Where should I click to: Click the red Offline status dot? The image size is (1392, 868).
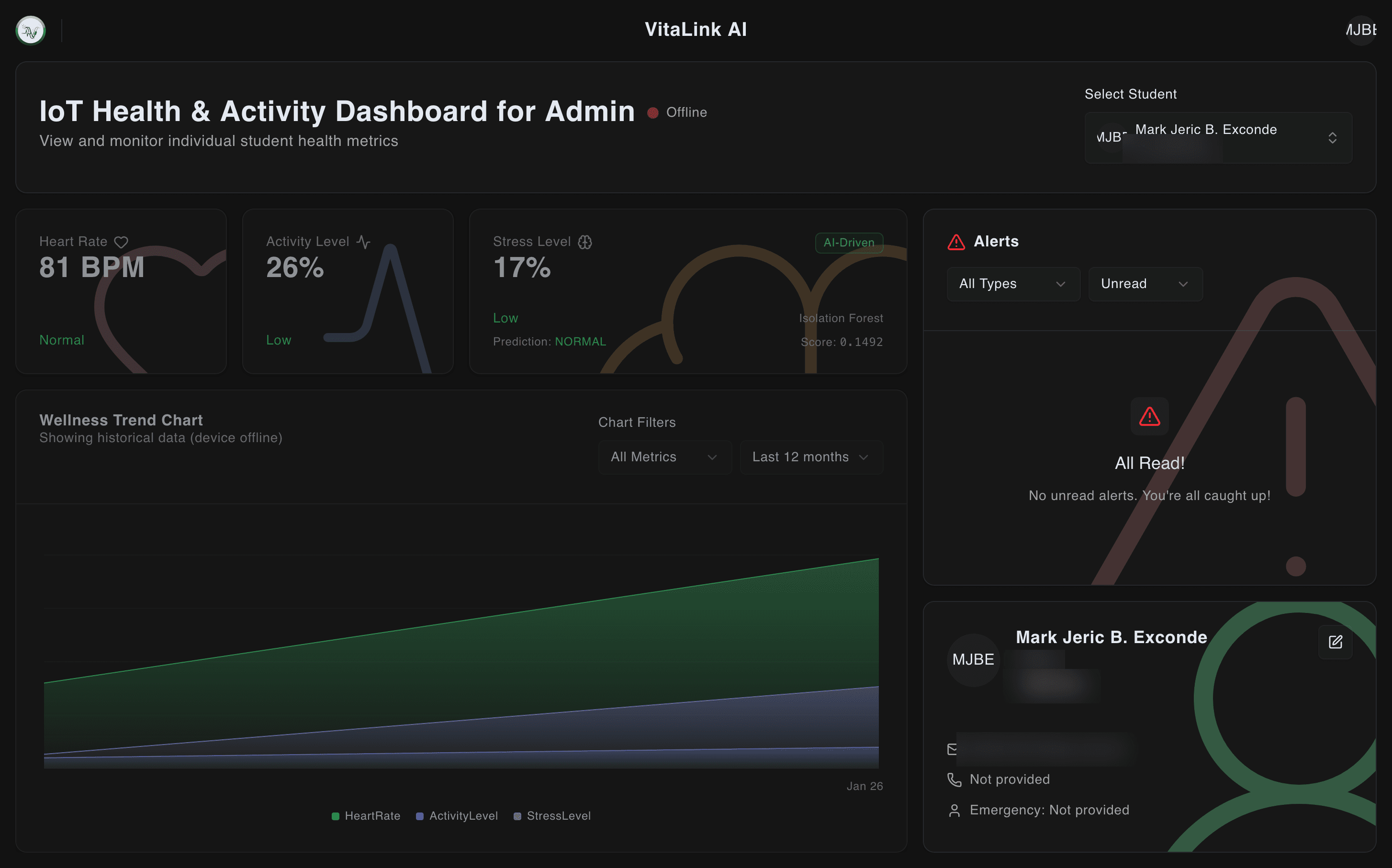coord(653,112)
